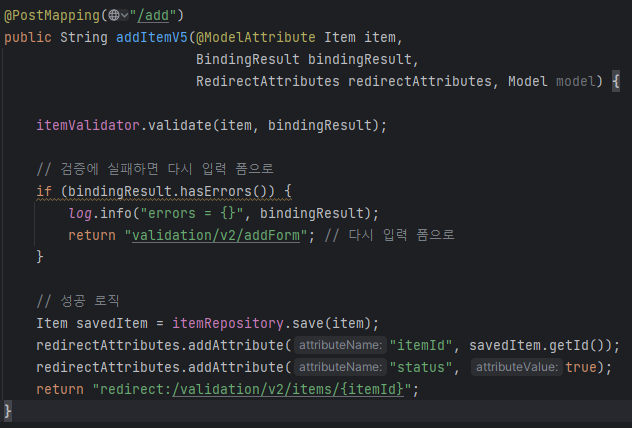Click the comment "// 성공 로직"
Screen dimensions: 632x428
78,301
